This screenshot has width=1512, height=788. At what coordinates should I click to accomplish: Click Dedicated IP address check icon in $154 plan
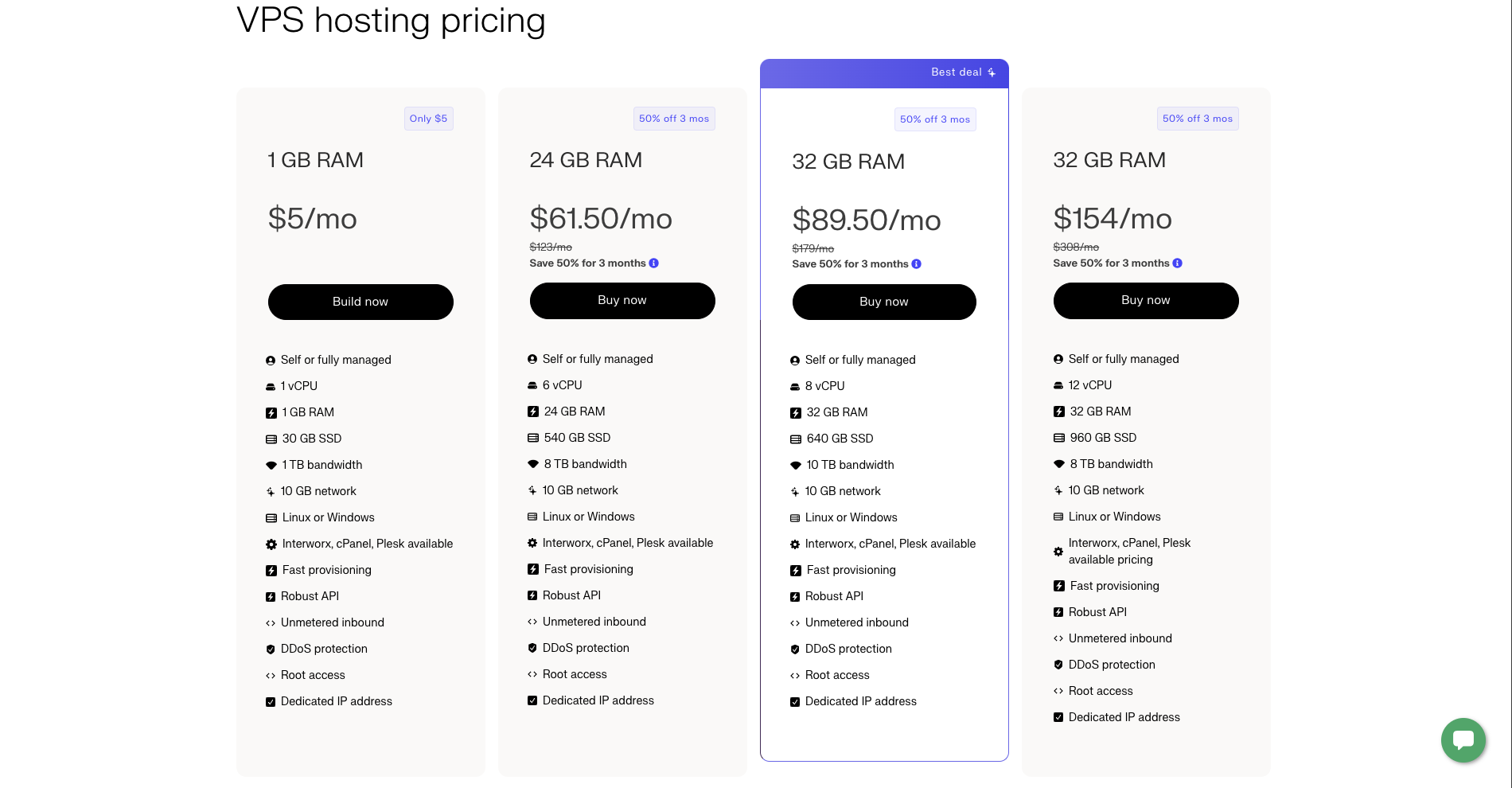(x=1058, y=717)
